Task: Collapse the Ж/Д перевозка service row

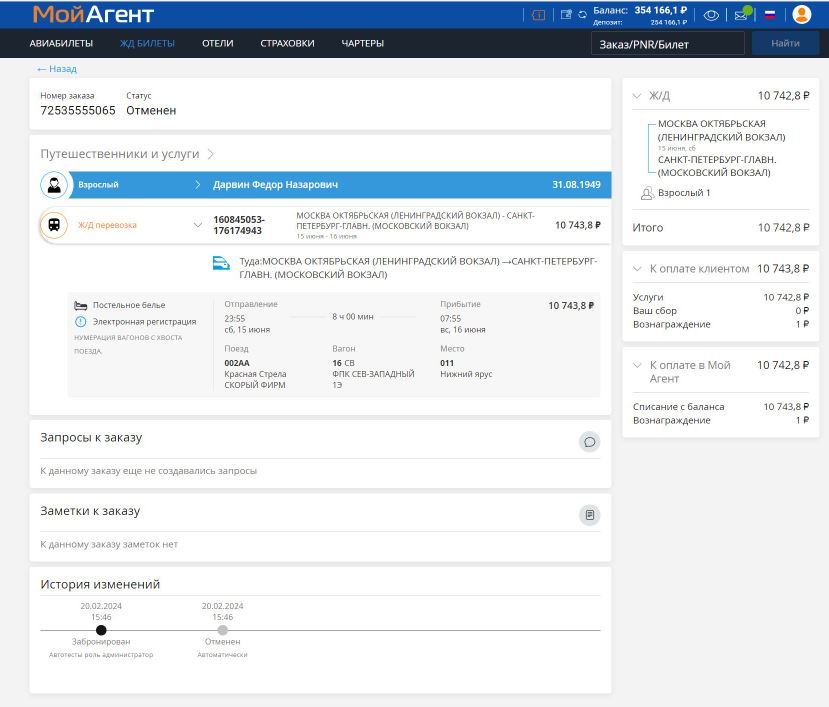Action: coord(197,225)
